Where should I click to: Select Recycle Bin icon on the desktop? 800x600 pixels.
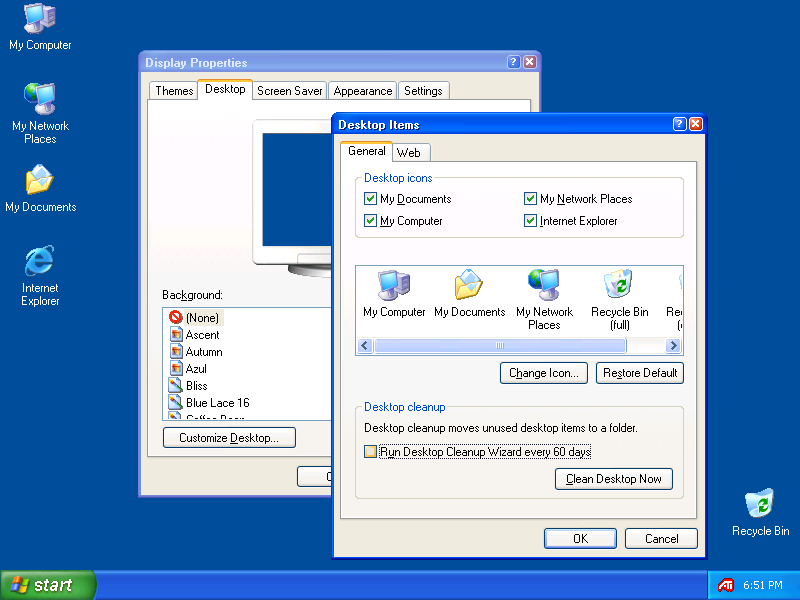pyautogui.click(x=760, y=512)
